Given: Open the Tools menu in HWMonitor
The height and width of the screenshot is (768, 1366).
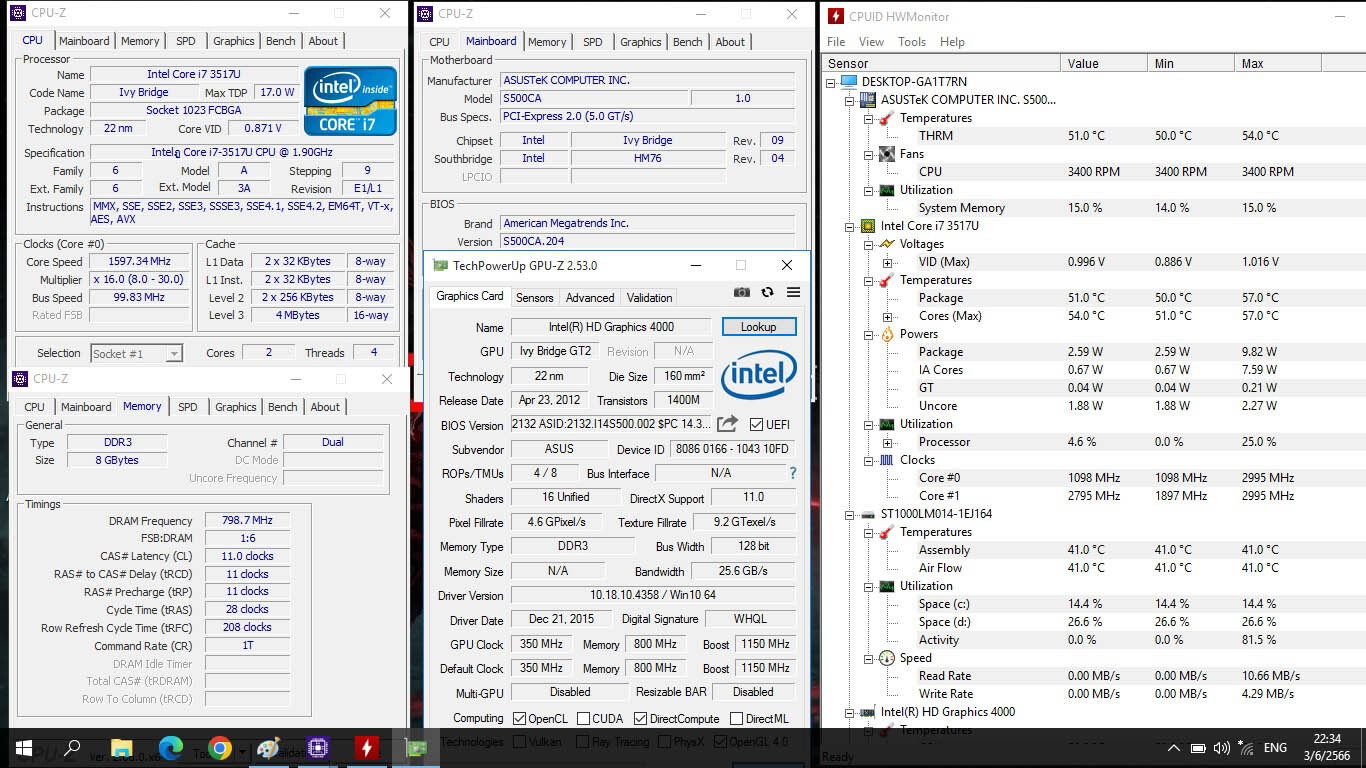Looking at the screenshot, I should click(912, 42).
